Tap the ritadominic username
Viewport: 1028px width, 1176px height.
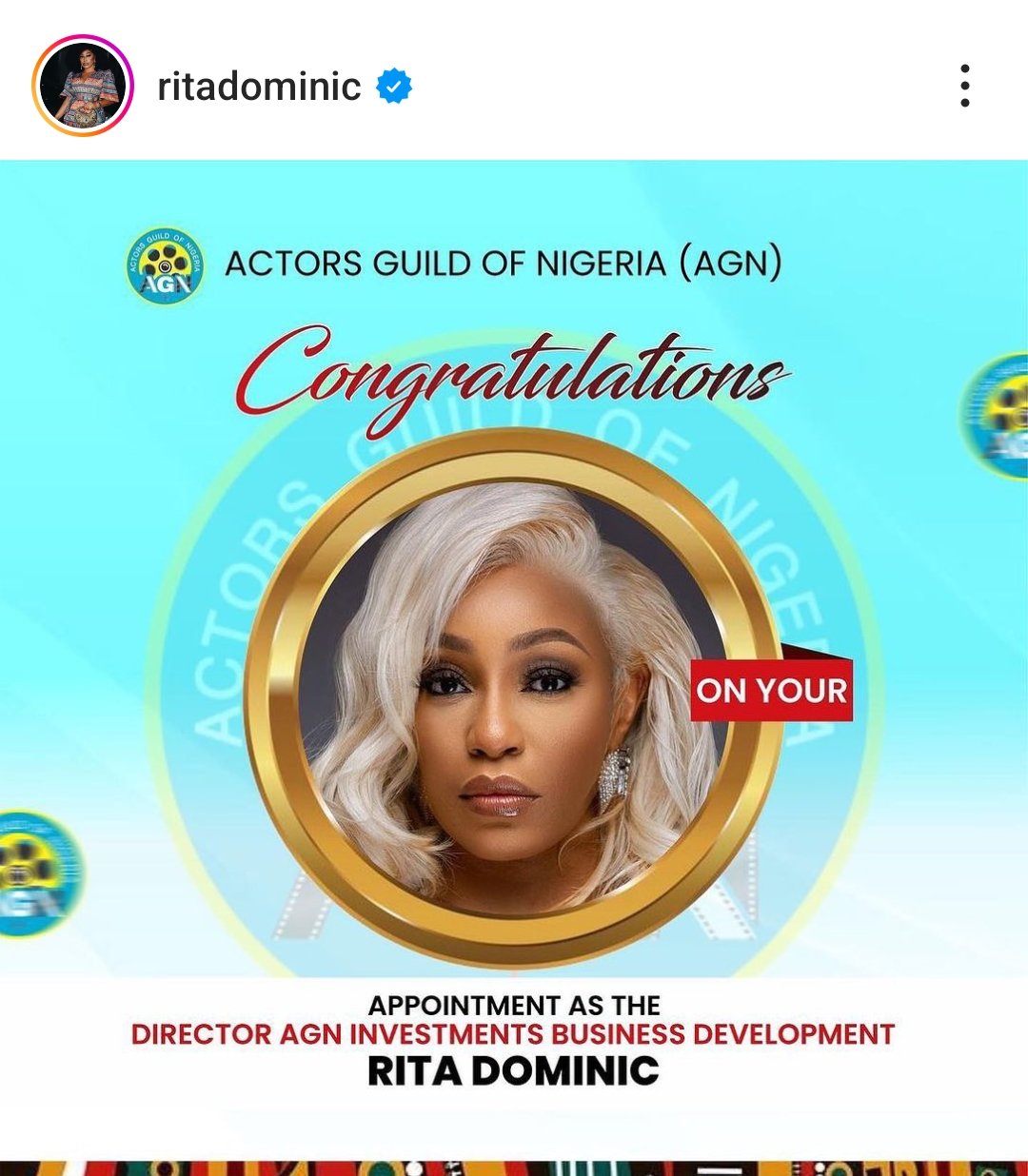259,87
